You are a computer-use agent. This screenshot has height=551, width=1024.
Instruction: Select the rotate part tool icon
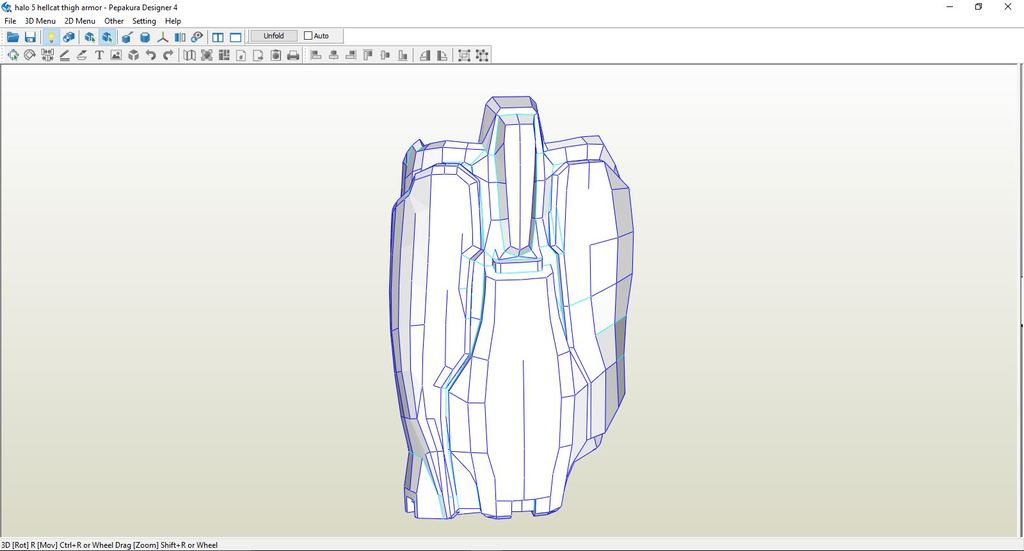coord(29,55)
